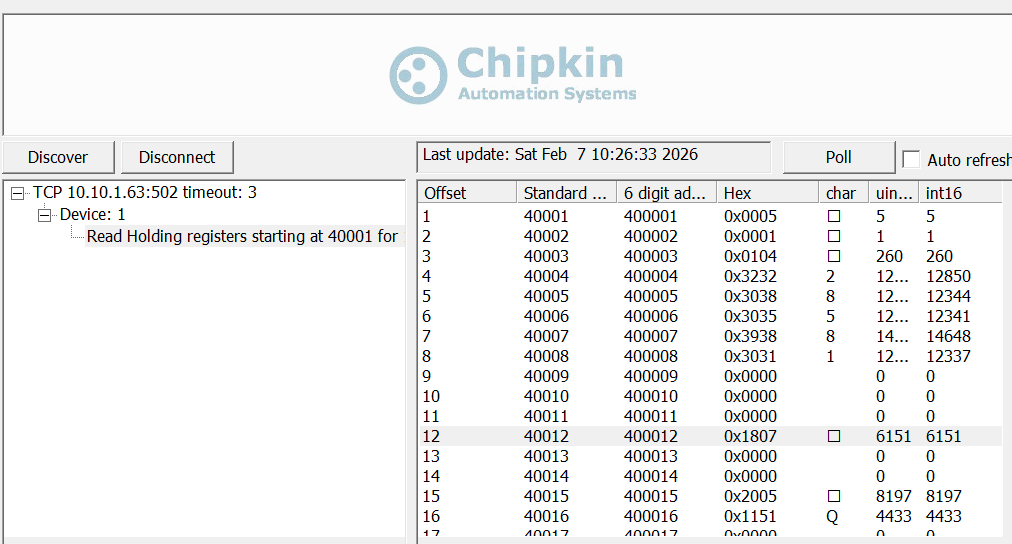Viewport: 1012px width, 544px height.
Task: Collapse the TCP 10.10.1.63:502 tree node
Action: (17, 193)
